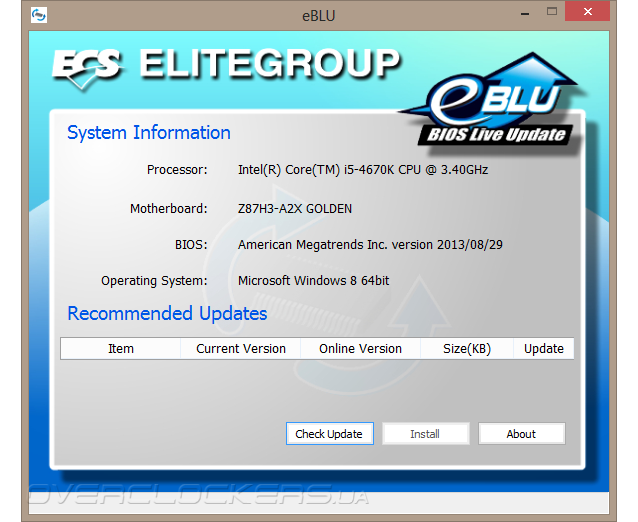Click the Recommended Updates heading
This screenshot has height=522, width=638.
[x=167, y=314]
